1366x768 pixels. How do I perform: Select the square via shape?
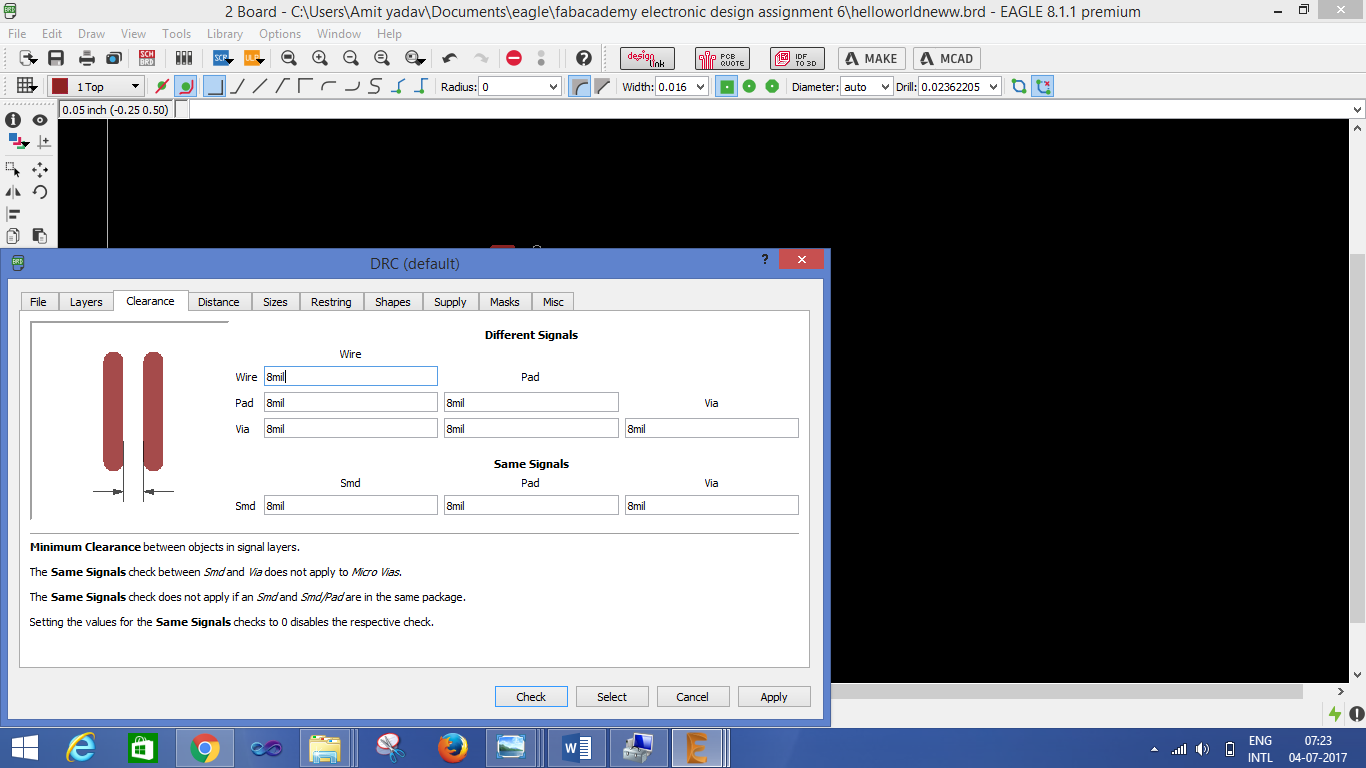(x=727, y=87)
